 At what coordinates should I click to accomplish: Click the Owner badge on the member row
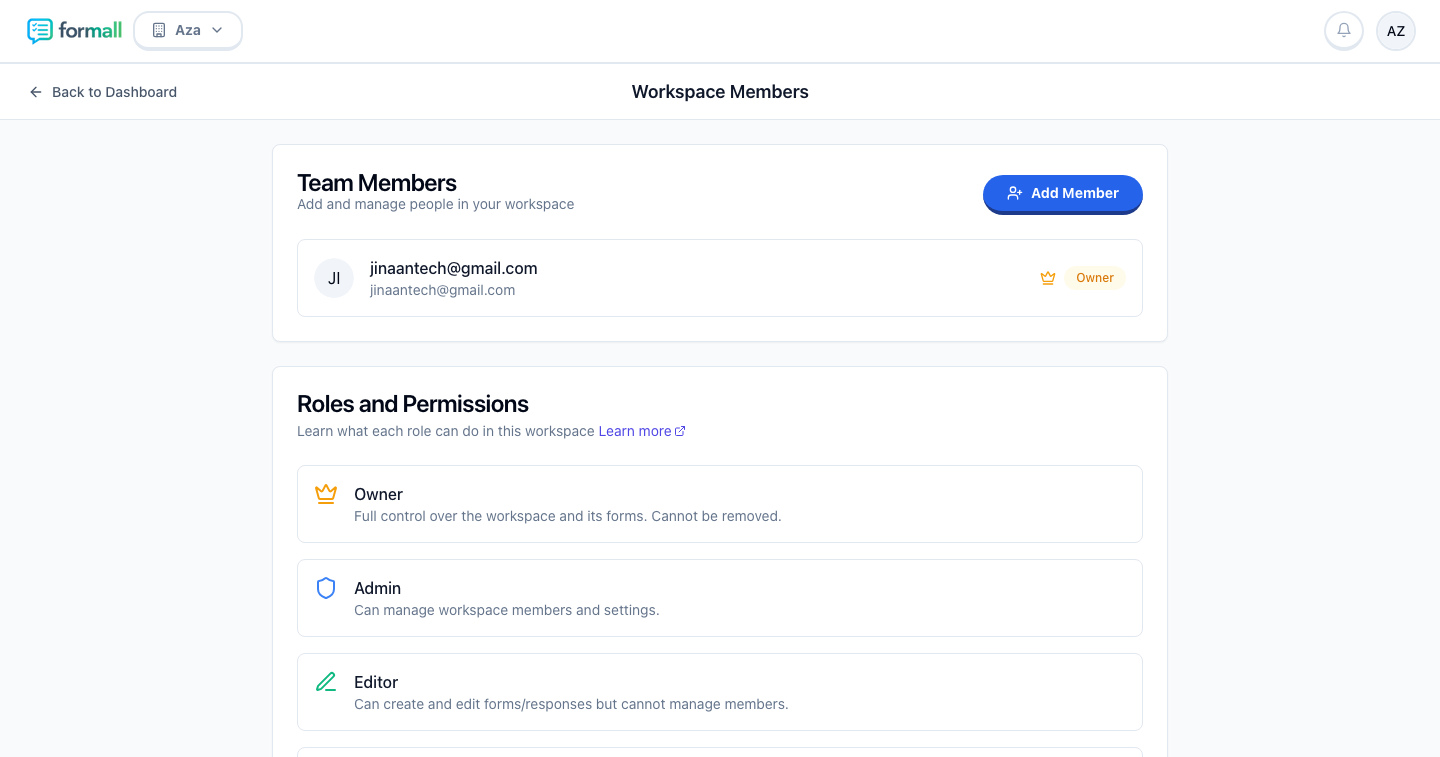tap(1095, 278)
